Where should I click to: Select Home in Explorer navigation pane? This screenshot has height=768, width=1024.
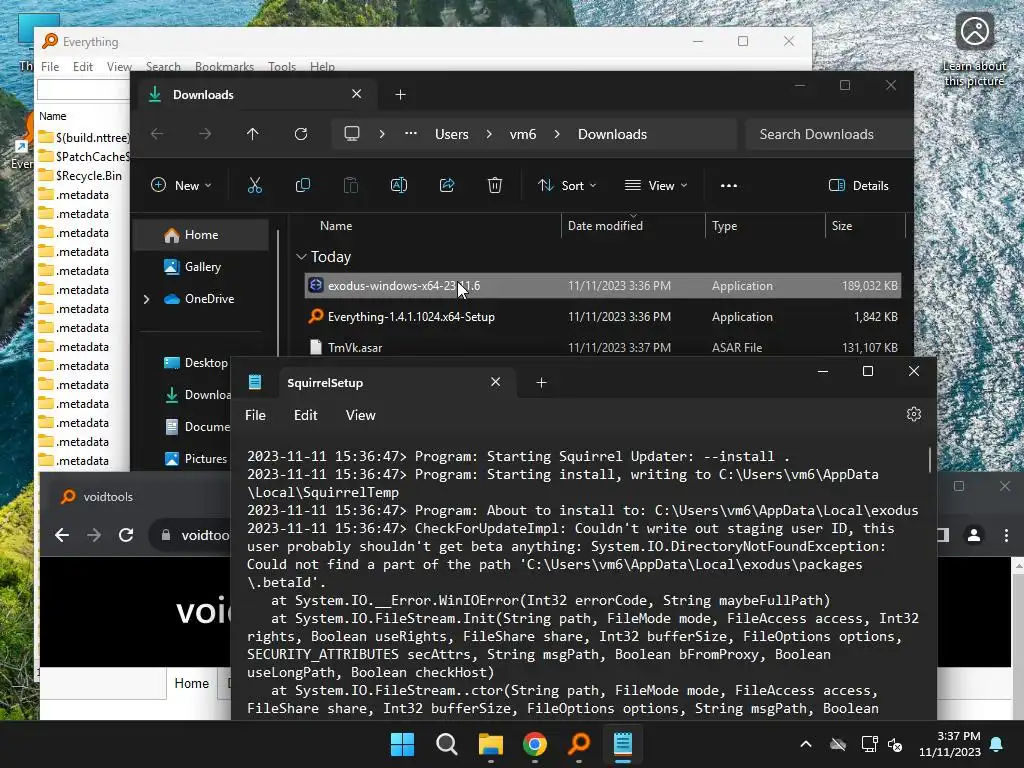201,235
